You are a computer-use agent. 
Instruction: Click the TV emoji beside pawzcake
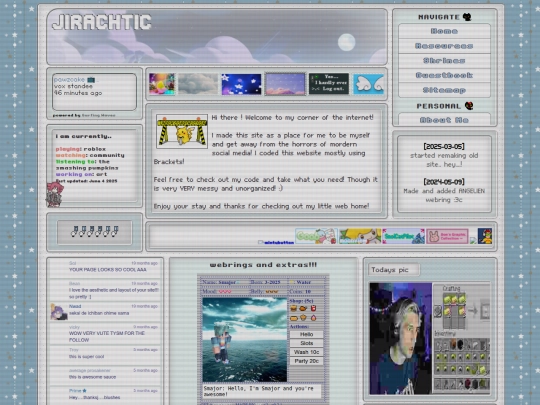(91, 80)
